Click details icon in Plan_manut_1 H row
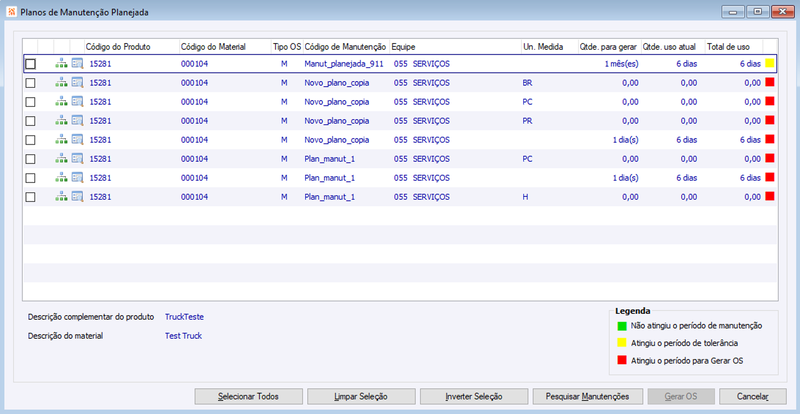 coord(78,197)
